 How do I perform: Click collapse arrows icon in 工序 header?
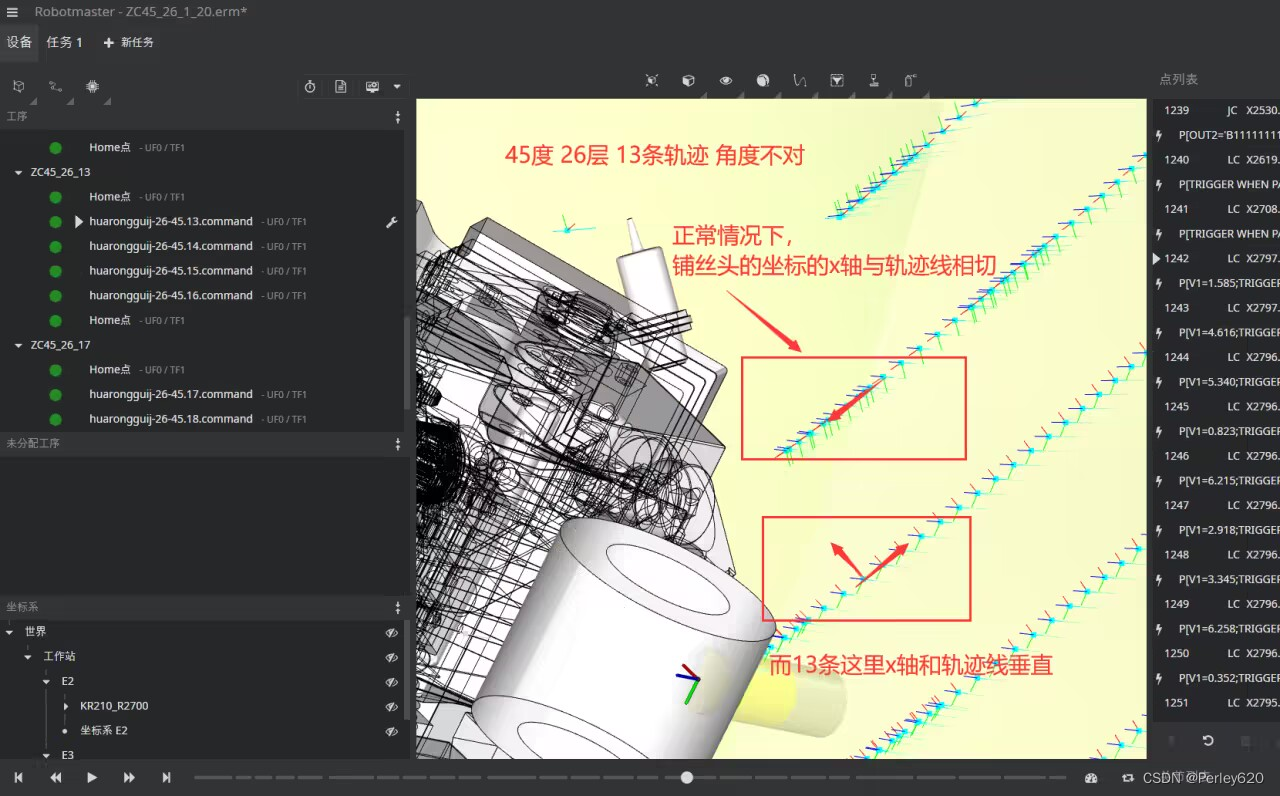point(398,117)
